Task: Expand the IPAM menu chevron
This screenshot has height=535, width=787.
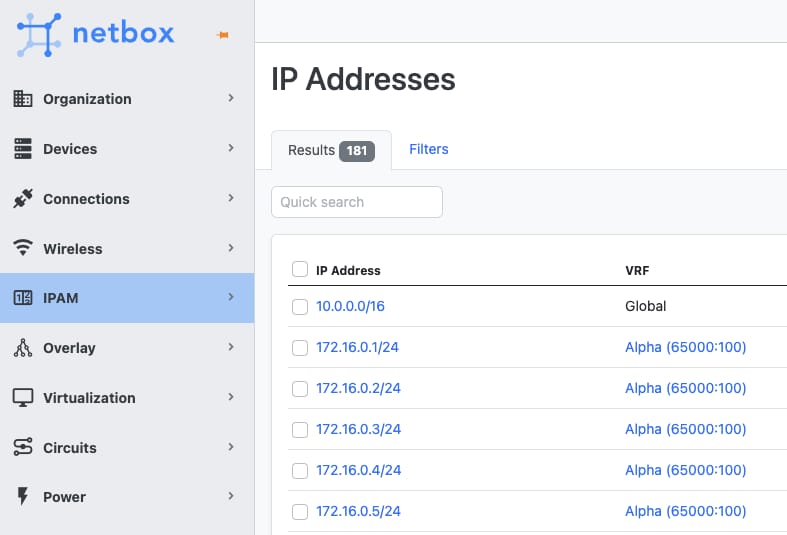Action: click(x=231, y=297)
